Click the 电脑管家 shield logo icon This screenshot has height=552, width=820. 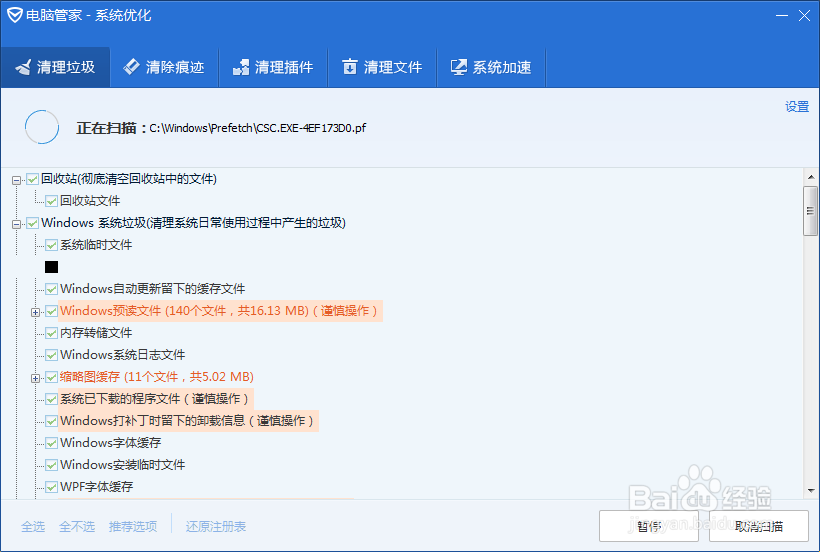tap(15, 16)
